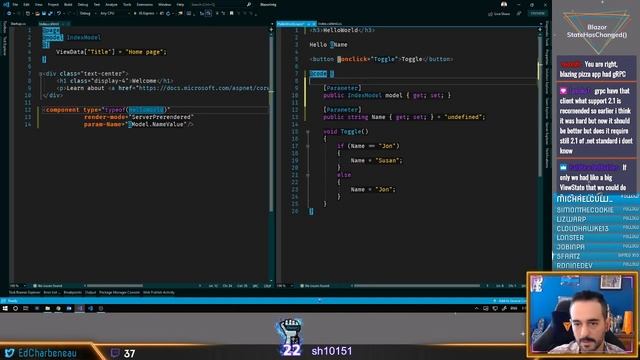Click the Model.NameValue parameter text
This screenshot has width=640, height=360.
click(158, 124)
